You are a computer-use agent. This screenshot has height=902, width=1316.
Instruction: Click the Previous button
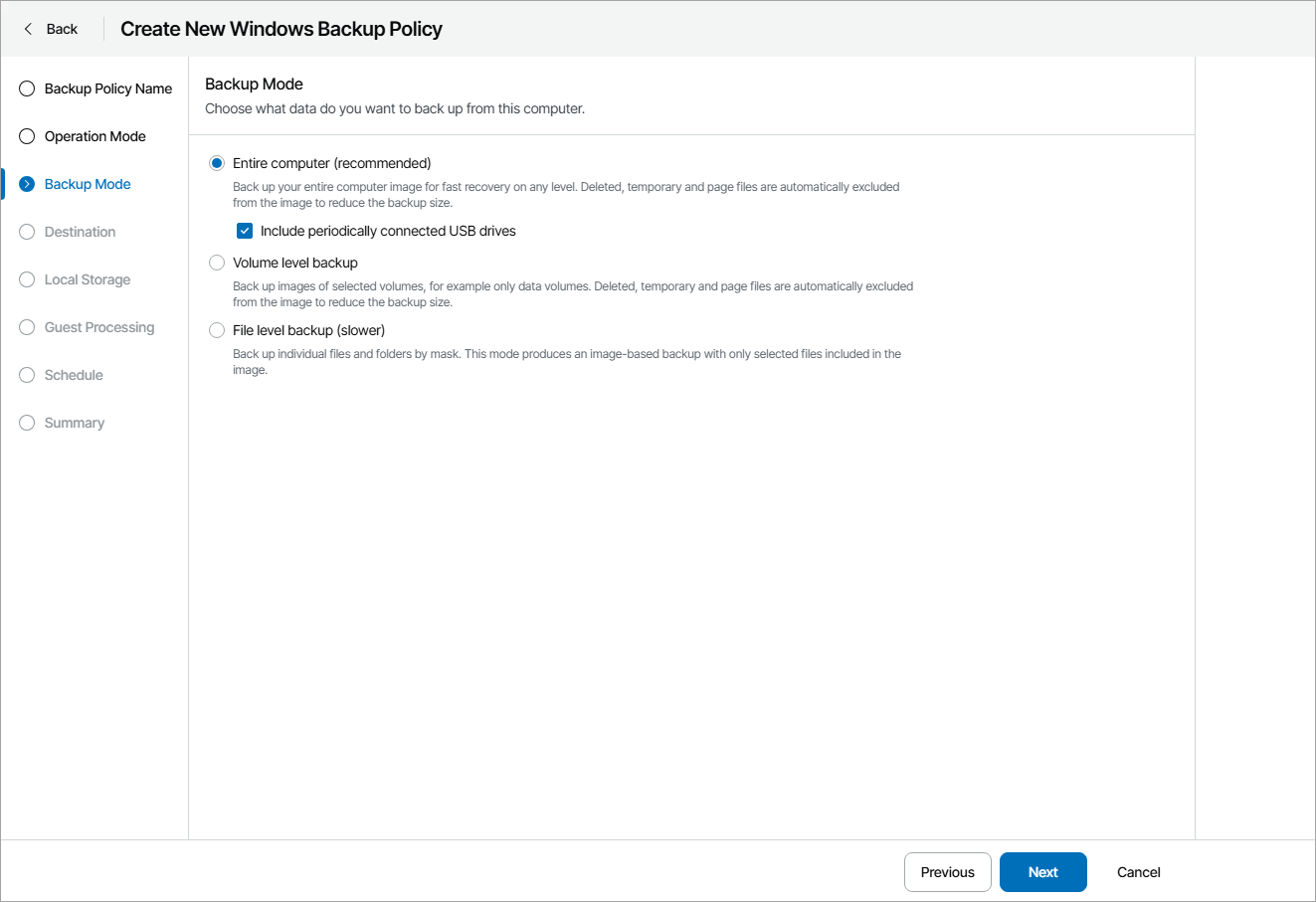coord(947,872)
